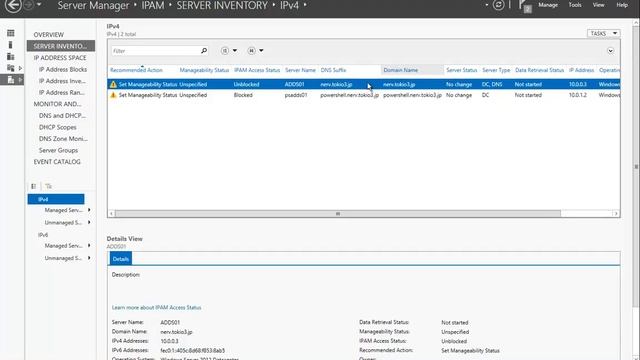This screenshot has width=640, height=360.
Task: Sort by DNS Suffix column
Action: tap(333, 70)
